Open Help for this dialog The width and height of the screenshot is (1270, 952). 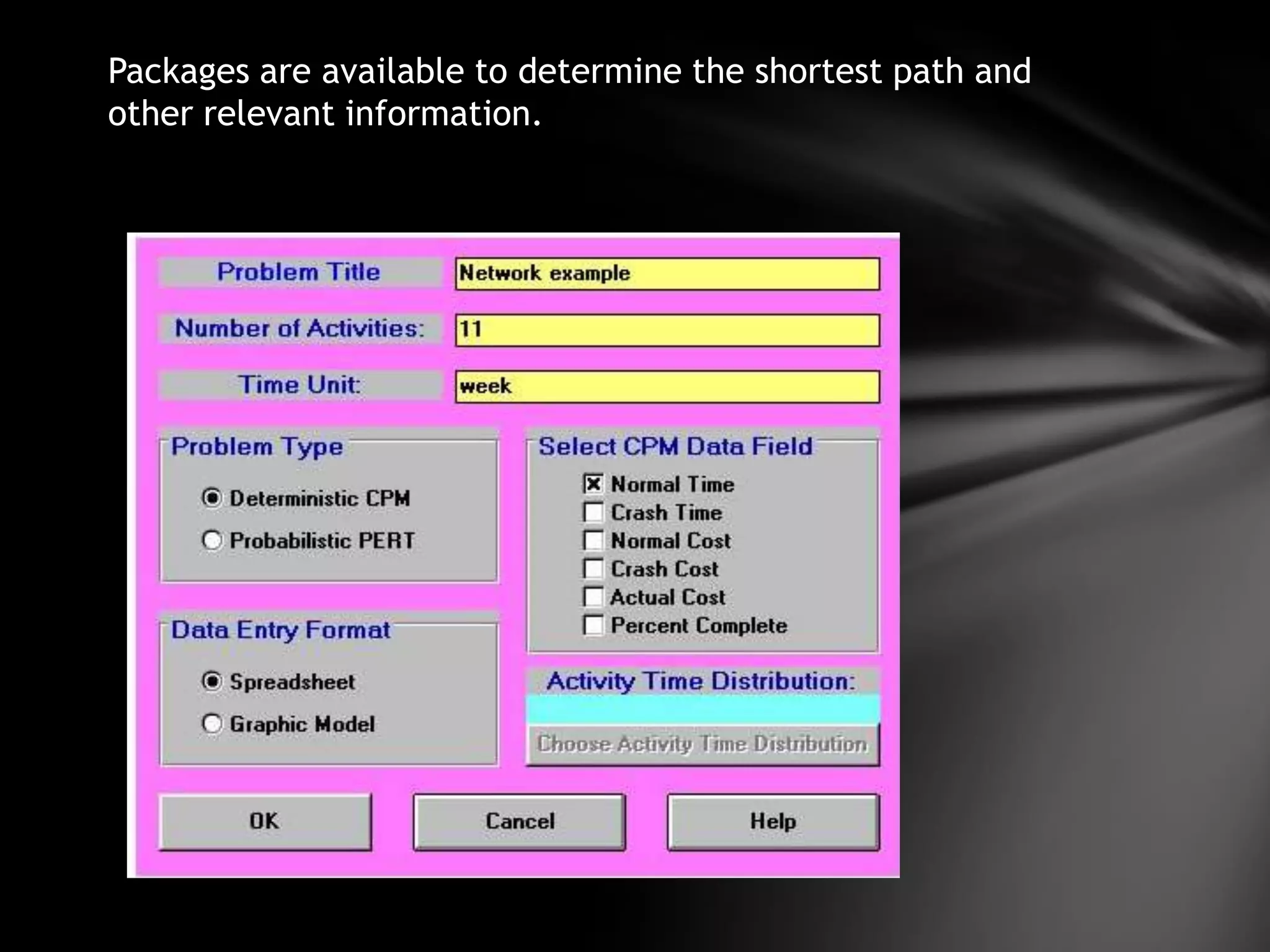(773, 821)
